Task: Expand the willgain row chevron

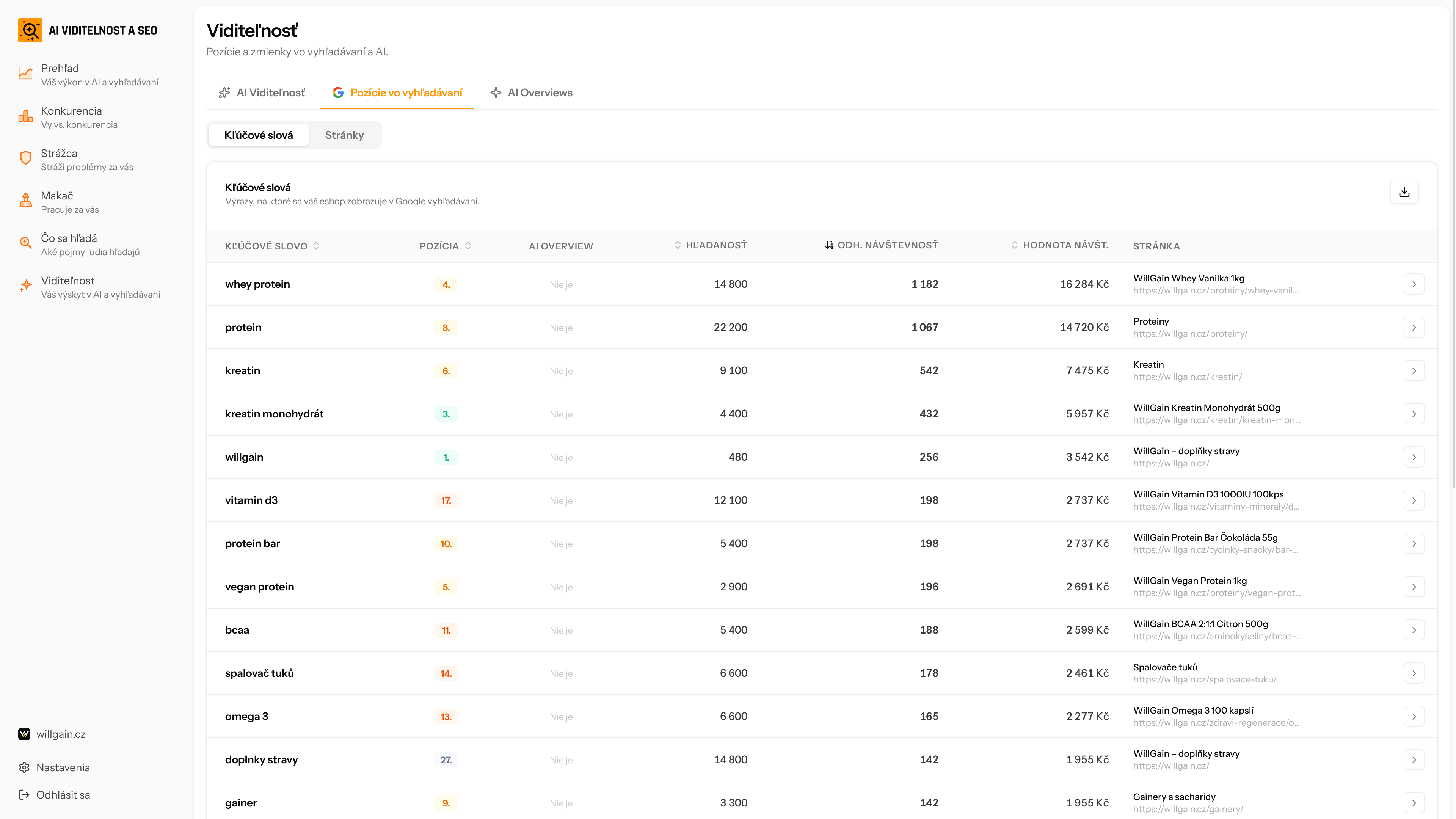Action: coord(1414,457)
